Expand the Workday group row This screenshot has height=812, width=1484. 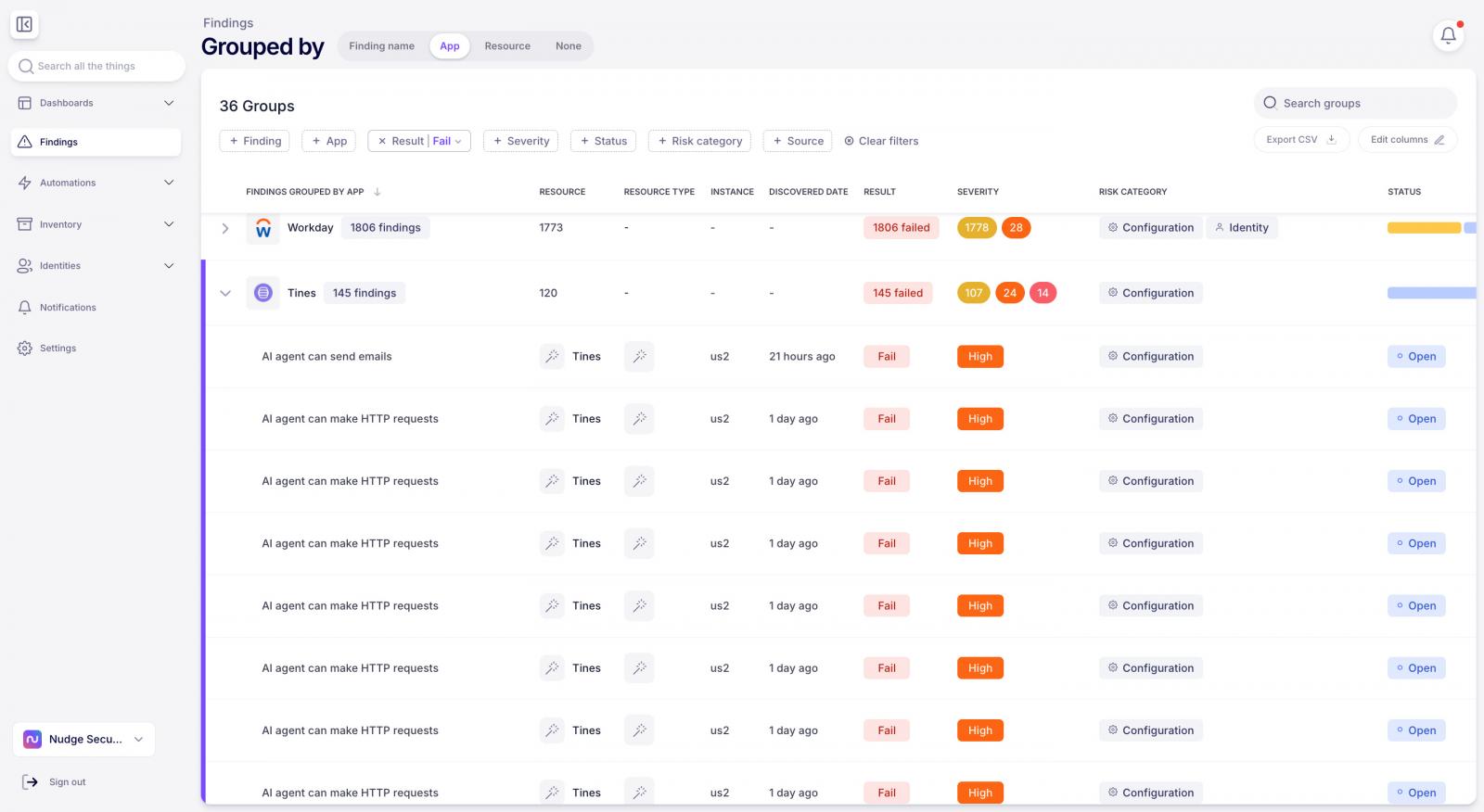[225, 228]
